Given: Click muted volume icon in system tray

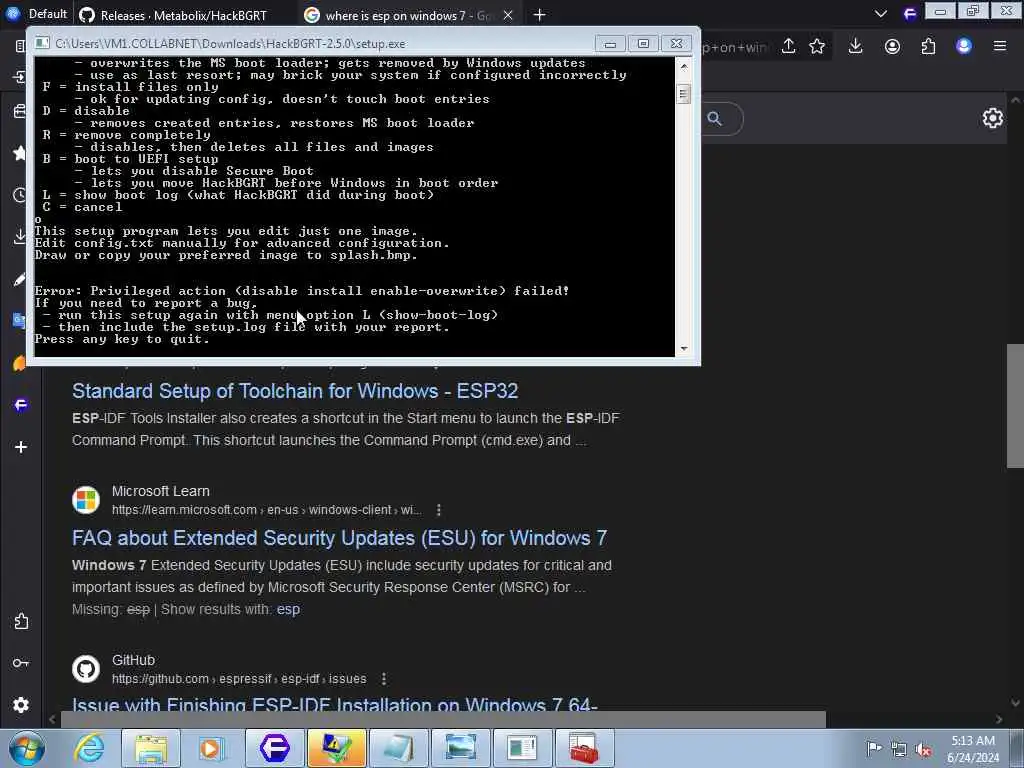Looking at the screenshot, I should (923, 749).
